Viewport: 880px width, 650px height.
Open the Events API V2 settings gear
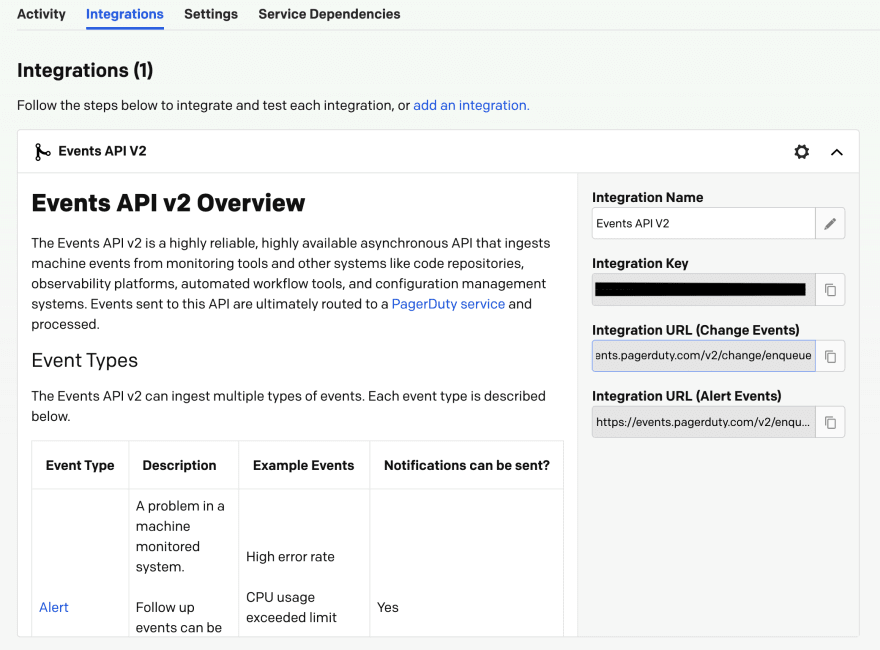click(x=801, y=152)
